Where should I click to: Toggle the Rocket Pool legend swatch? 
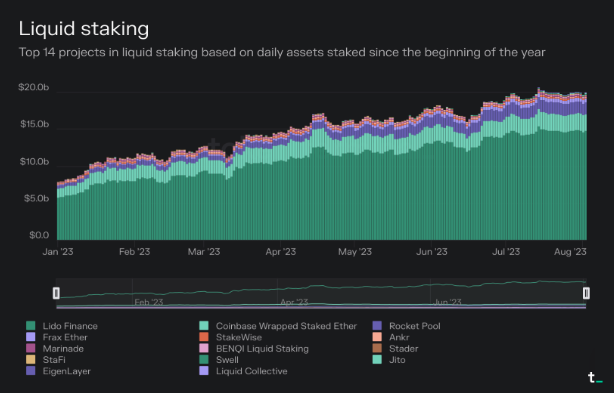pos(377,326)
